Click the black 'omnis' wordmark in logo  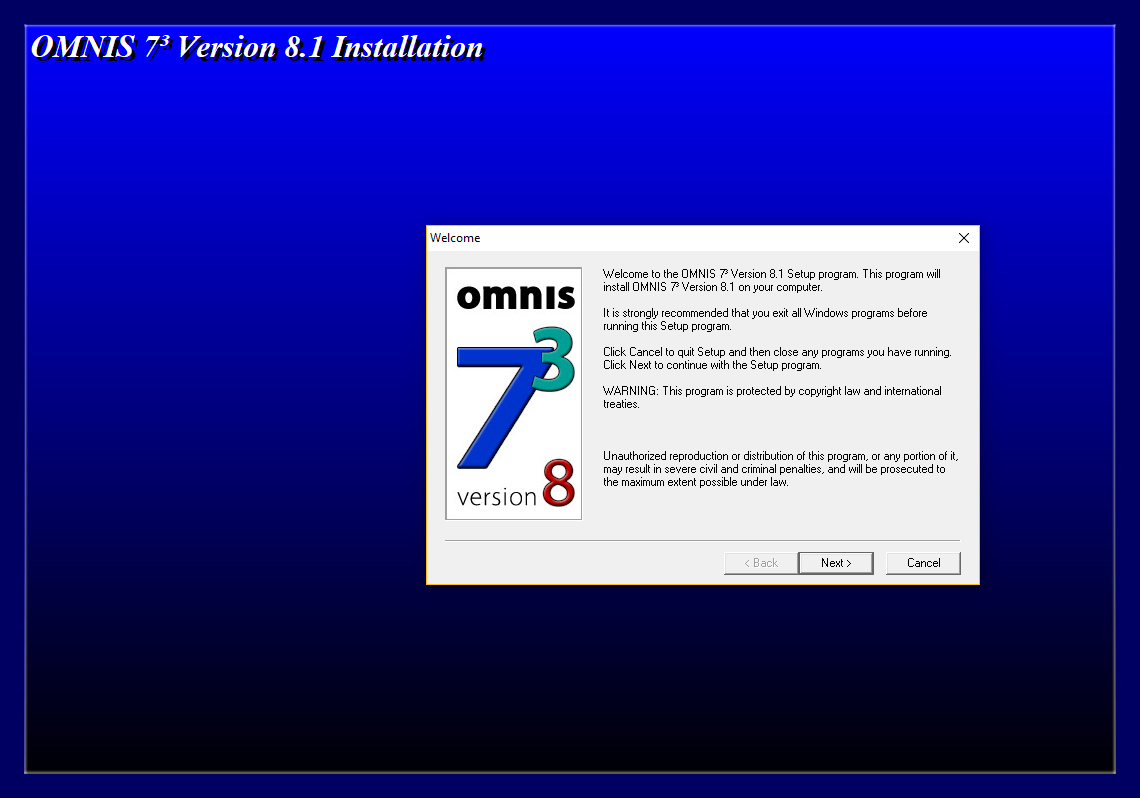(515, 296)
